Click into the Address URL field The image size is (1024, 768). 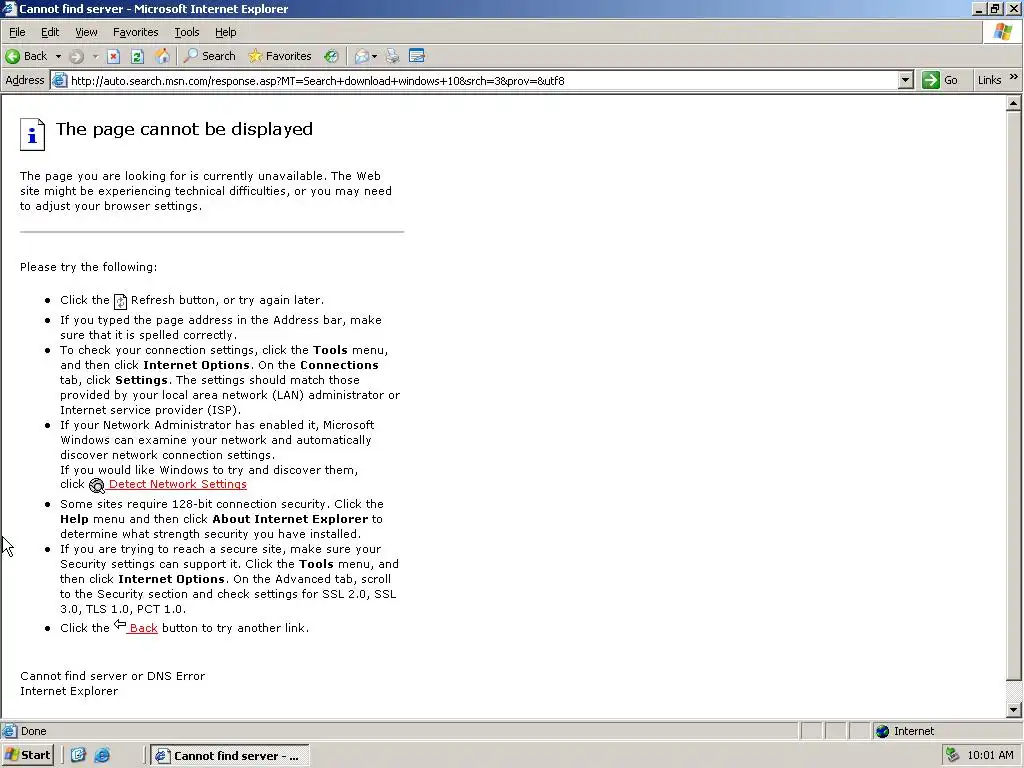click(483, 80)
